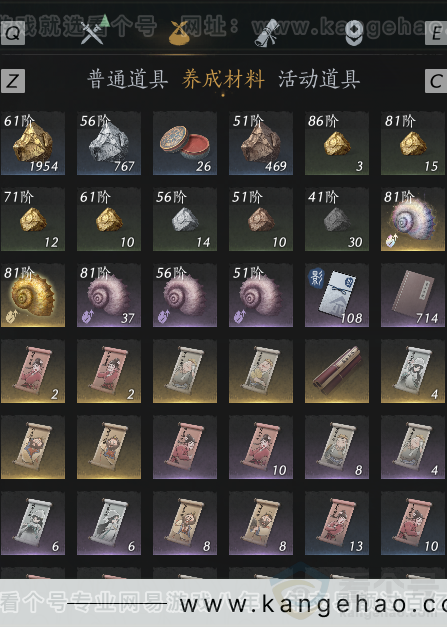The image size is (447, 628).
Task: Select the 81阶 golden conch shell
Action: coord(33,295)
